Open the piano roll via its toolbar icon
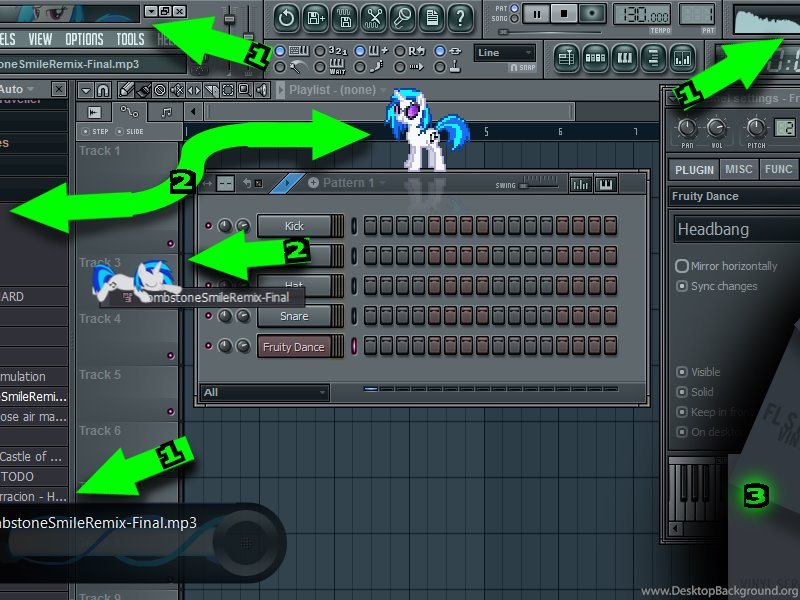 (624, 58)
